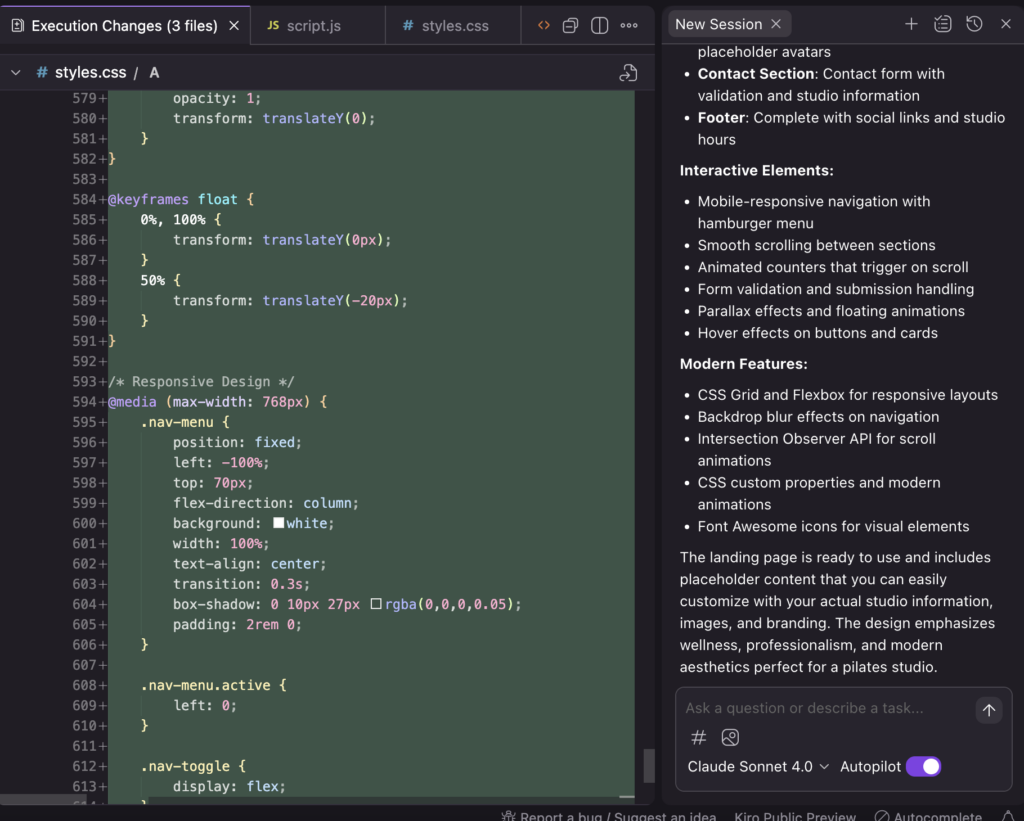Open the task list icon
This screenshot has height=821, width=1024.
(x=942, y=23)
